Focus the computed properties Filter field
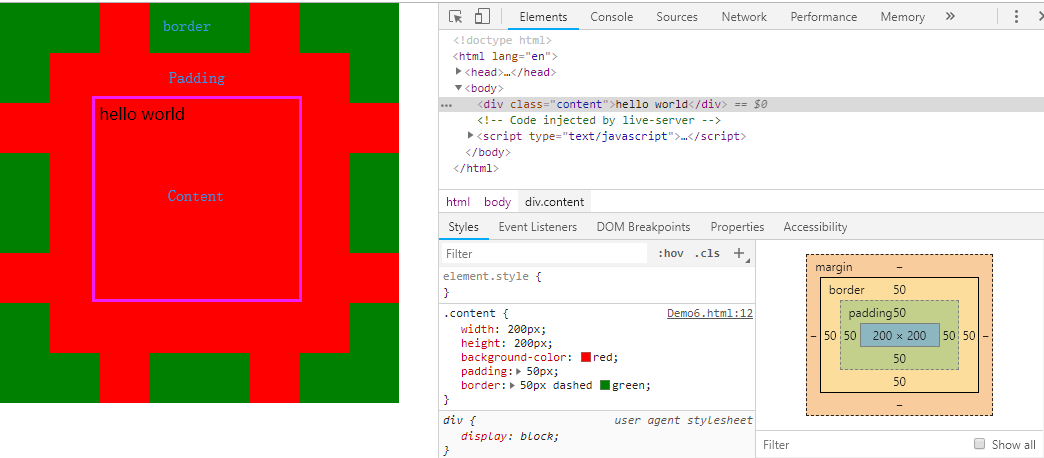The width and height of the screenshot is (1044, 458). pos(863,444)
